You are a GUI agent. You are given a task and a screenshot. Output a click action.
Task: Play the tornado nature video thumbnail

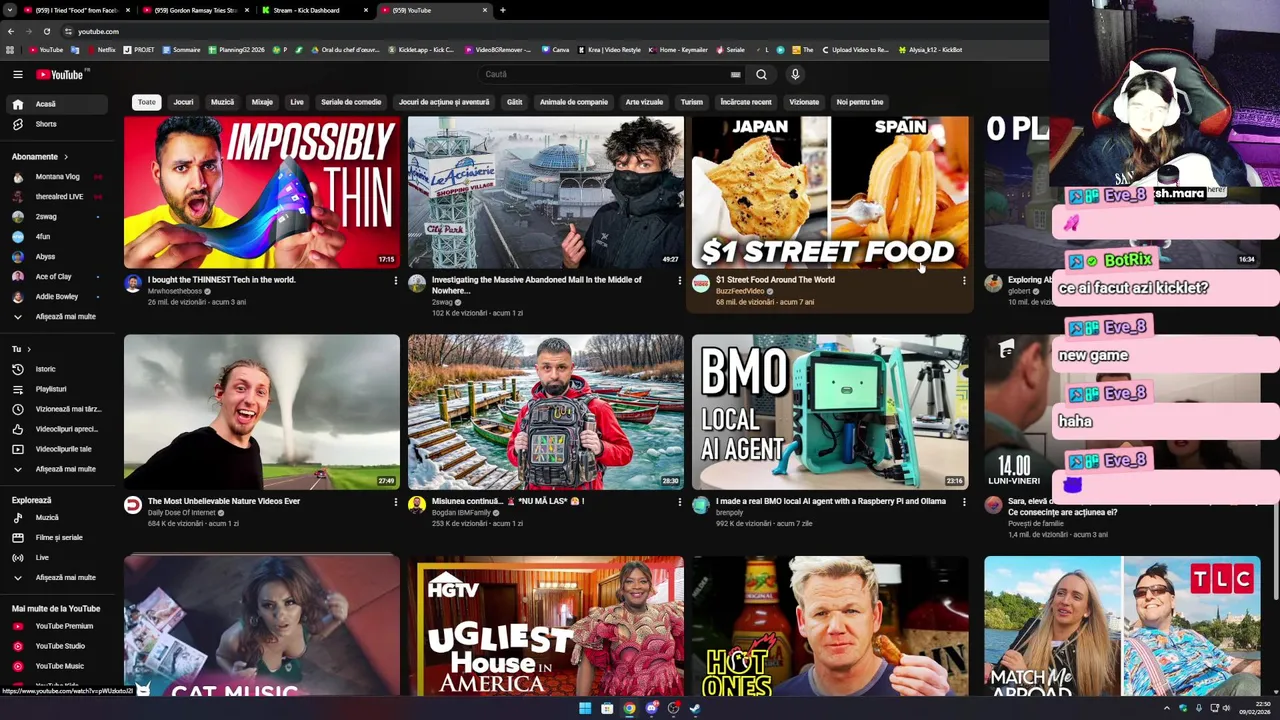(x=262, y=412)
